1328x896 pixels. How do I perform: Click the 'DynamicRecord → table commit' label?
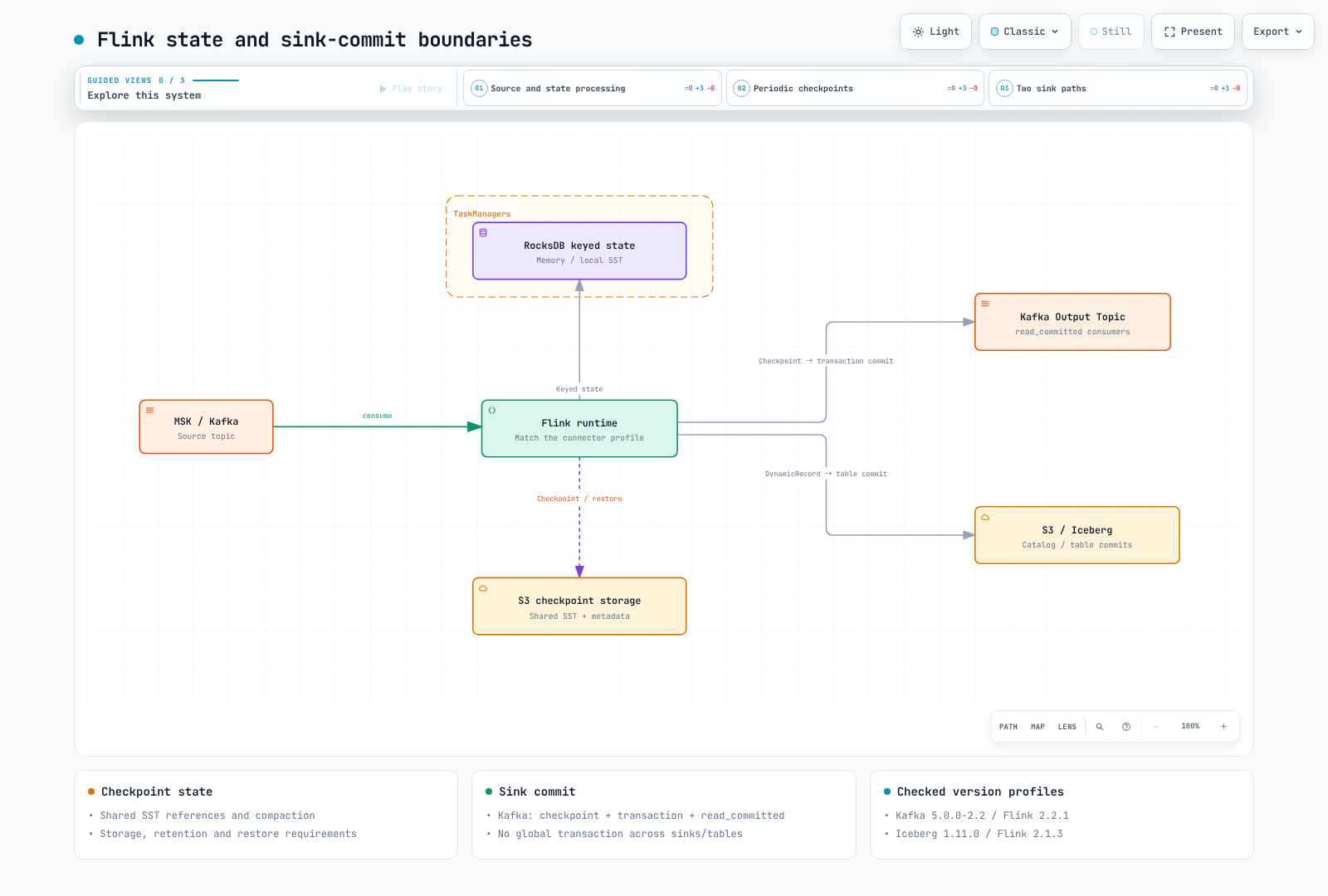pos(826,474)
